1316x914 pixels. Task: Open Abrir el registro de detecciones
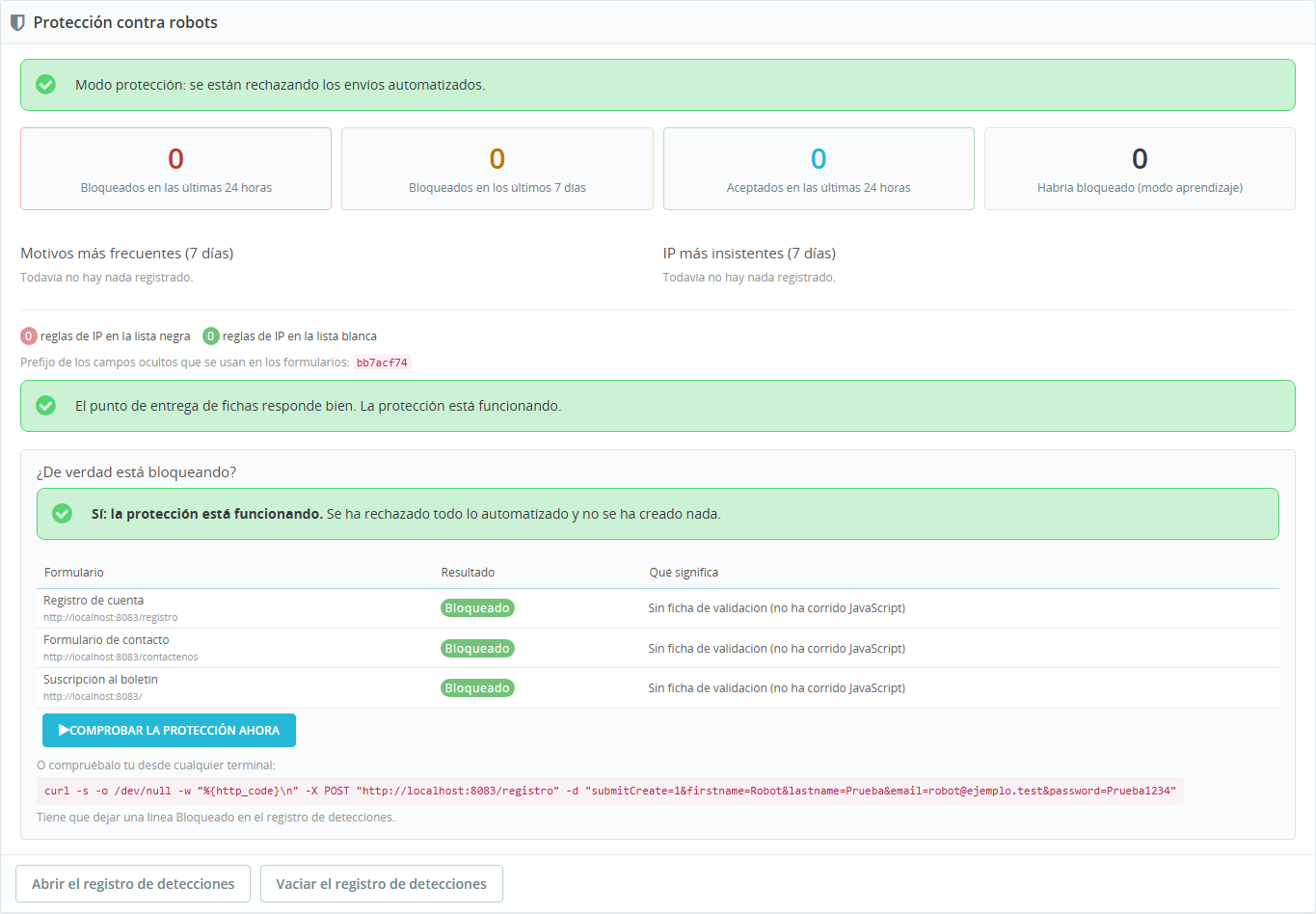pyautogui.click(x=133, y=884)
